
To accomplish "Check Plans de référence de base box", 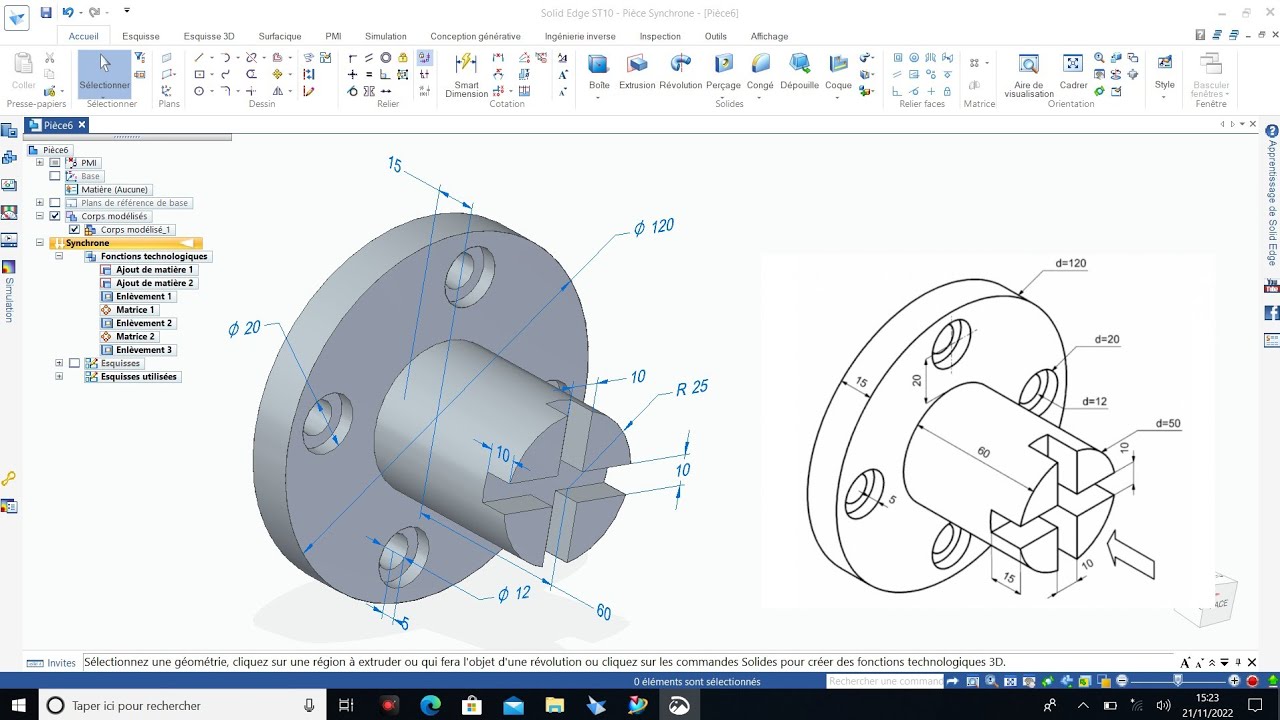I will point(55,202).
